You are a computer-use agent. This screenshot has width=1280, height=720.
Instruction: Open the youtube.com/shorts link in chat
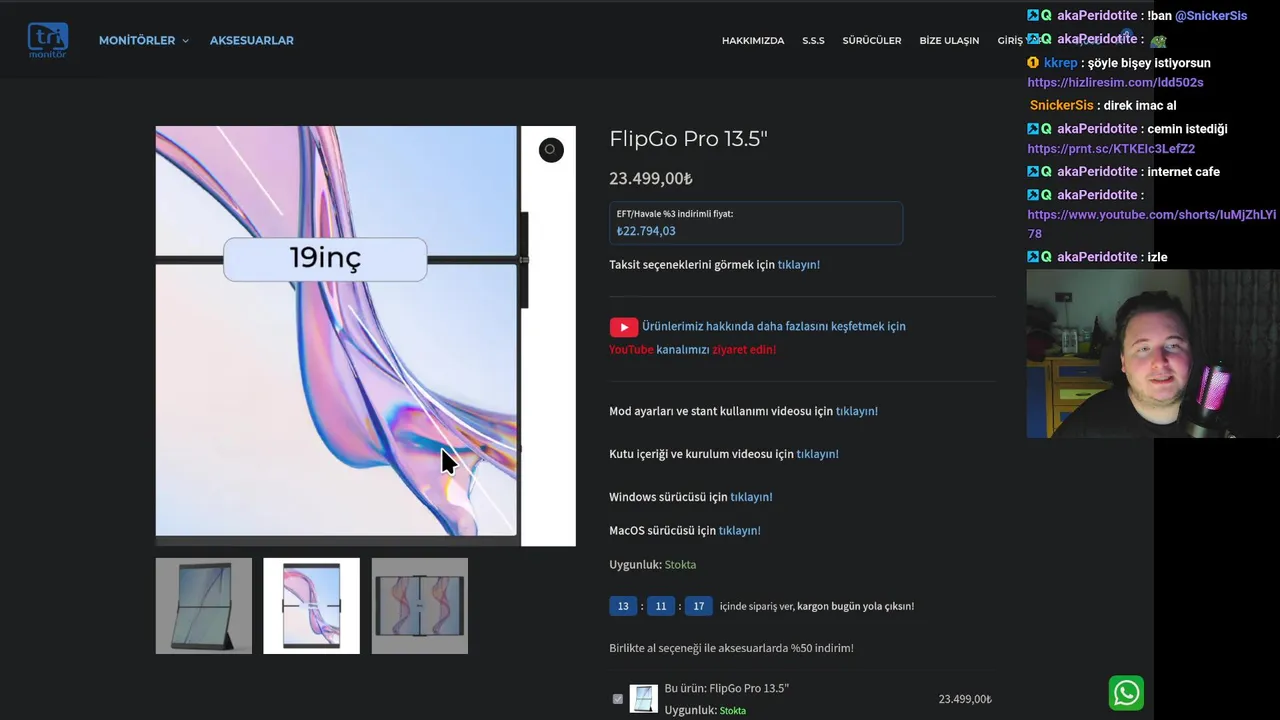(1152, 224)
